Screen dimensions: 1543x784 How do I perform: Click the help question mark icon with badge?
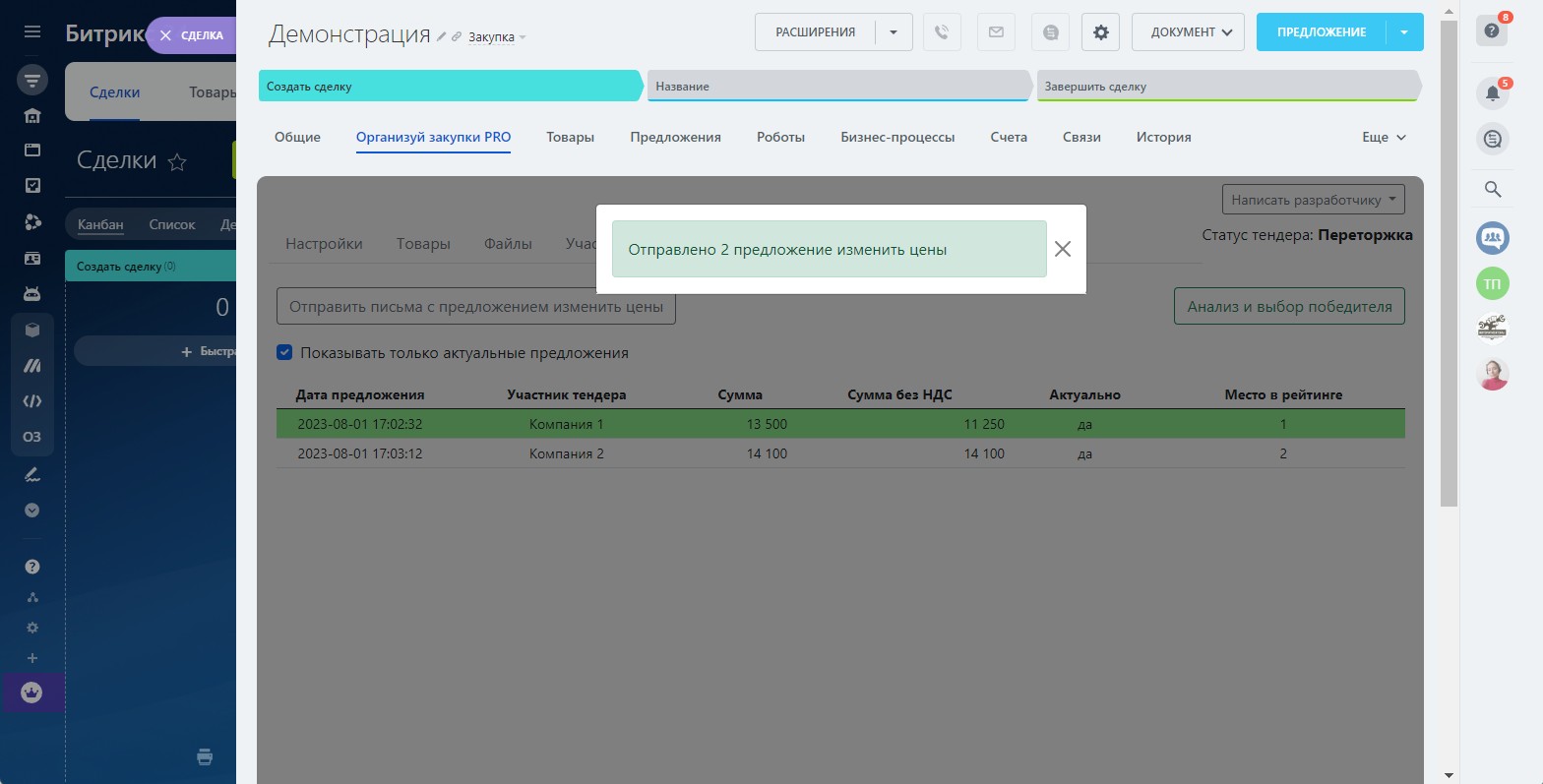(x=1492, y=31)
